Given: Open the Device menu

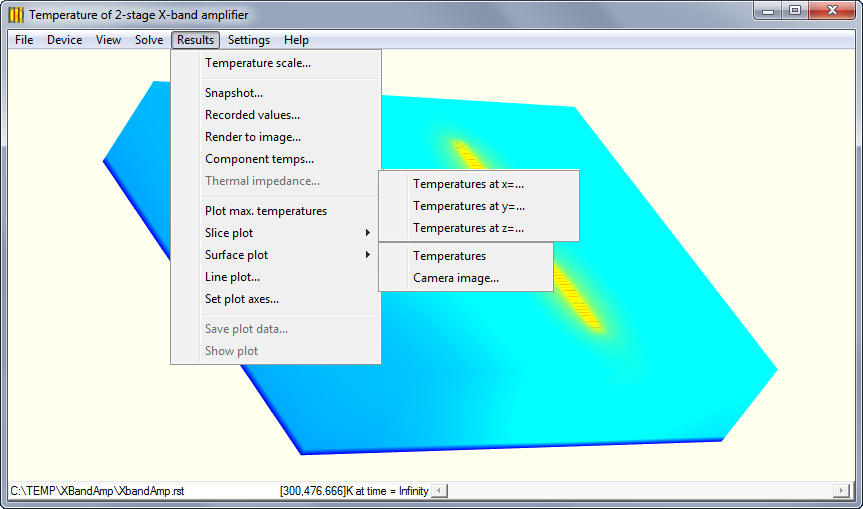Looking at the screenshot, I should (x=64, y=40).
